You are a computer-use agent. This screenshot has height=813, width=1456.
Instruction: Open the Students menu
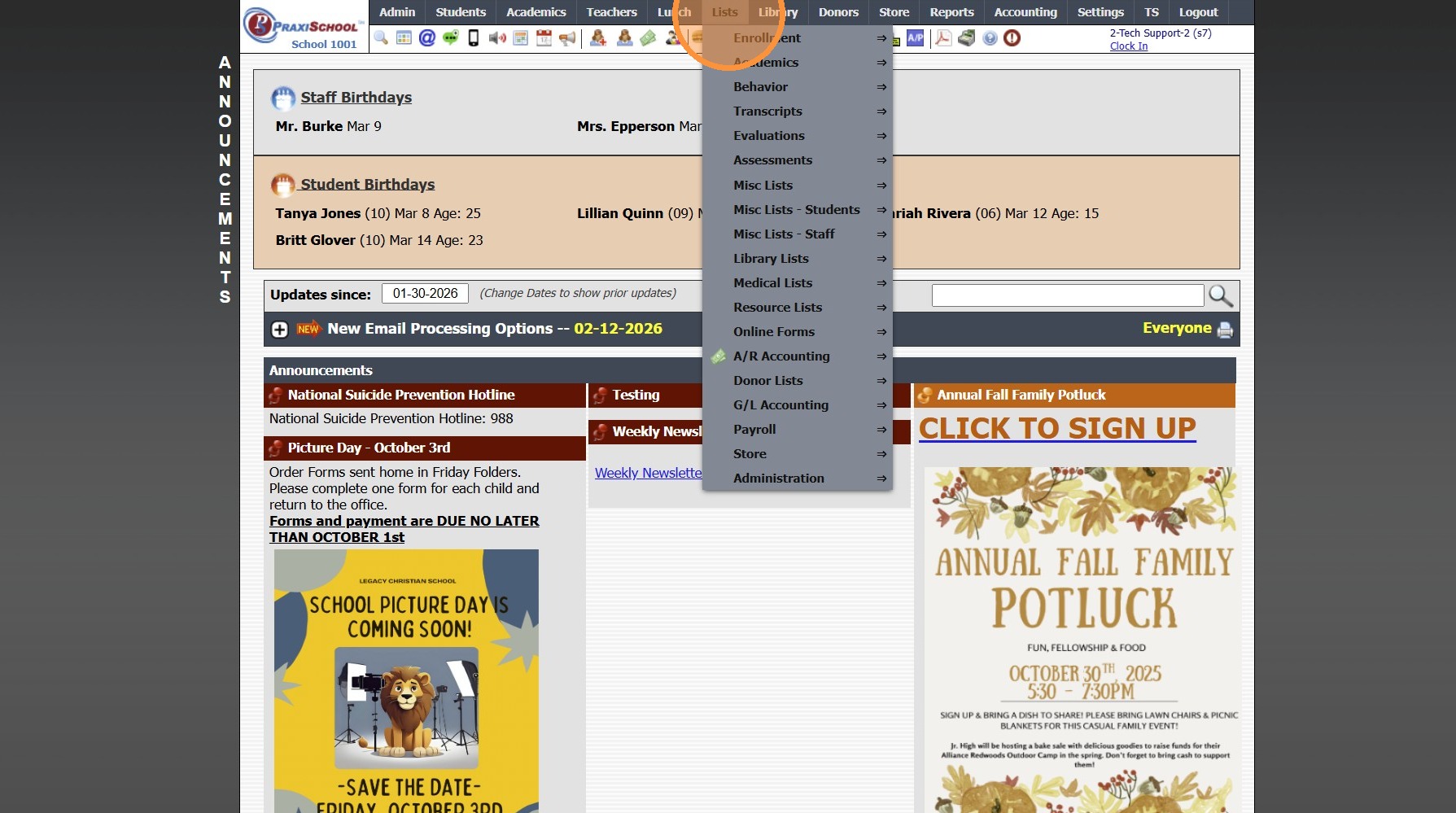[x=461, y=12]
